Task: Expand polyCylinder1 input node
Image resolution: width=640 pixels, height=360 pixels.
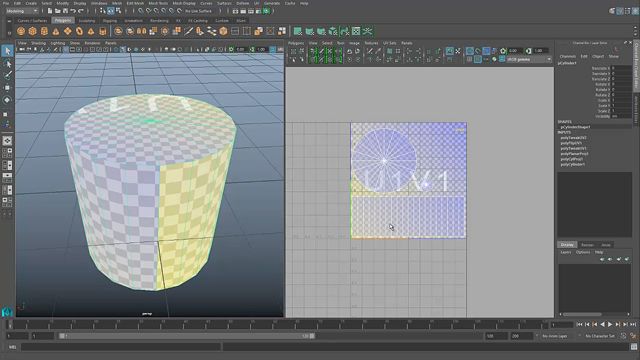Action: click(573, 164)
